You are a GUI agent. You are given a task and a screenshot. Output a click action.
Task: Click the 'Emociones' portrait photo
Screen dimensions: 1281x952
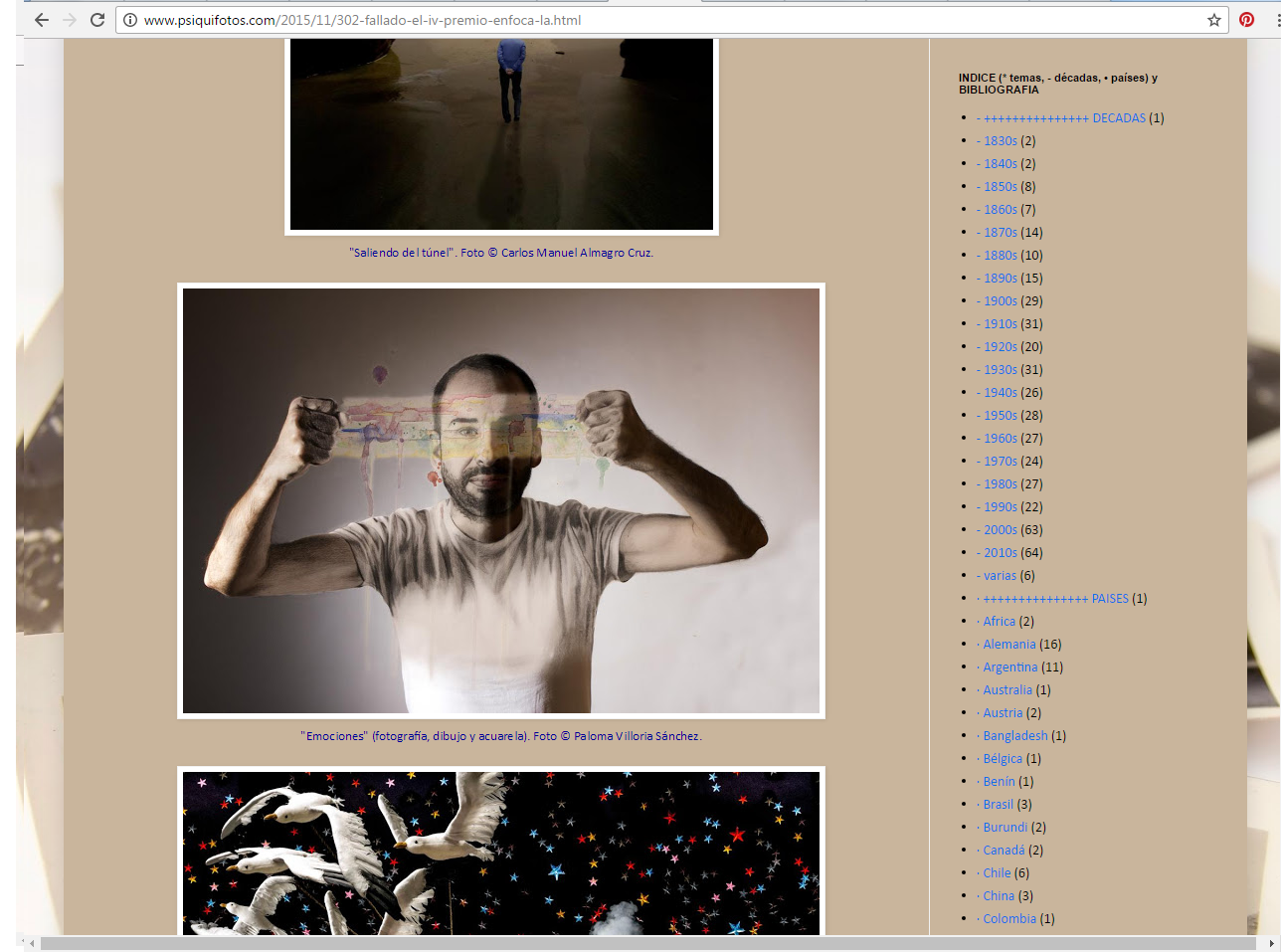(x=501, y=500)
